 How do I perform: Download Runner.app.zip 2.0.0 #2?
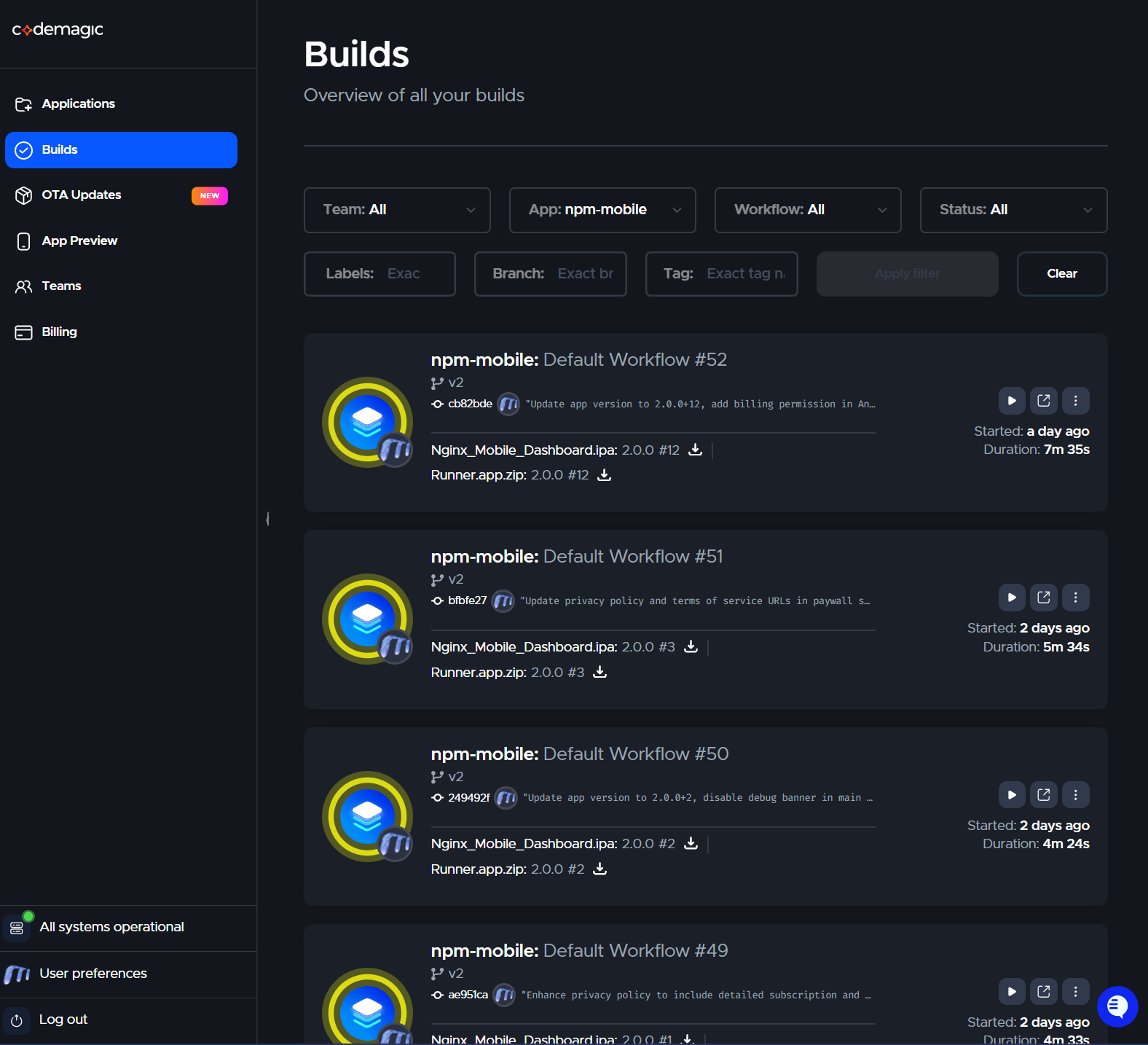(x=600, y=869)
